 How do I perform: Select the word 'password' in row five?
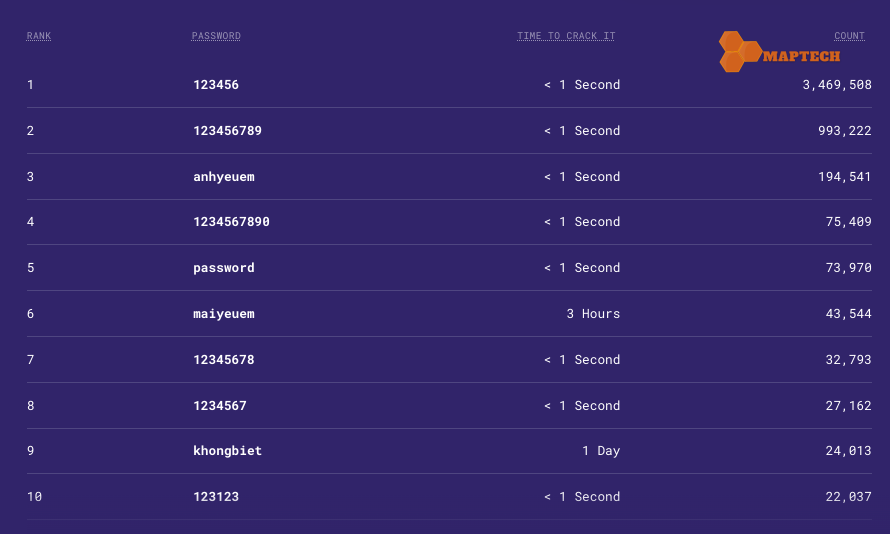point(224,268)
